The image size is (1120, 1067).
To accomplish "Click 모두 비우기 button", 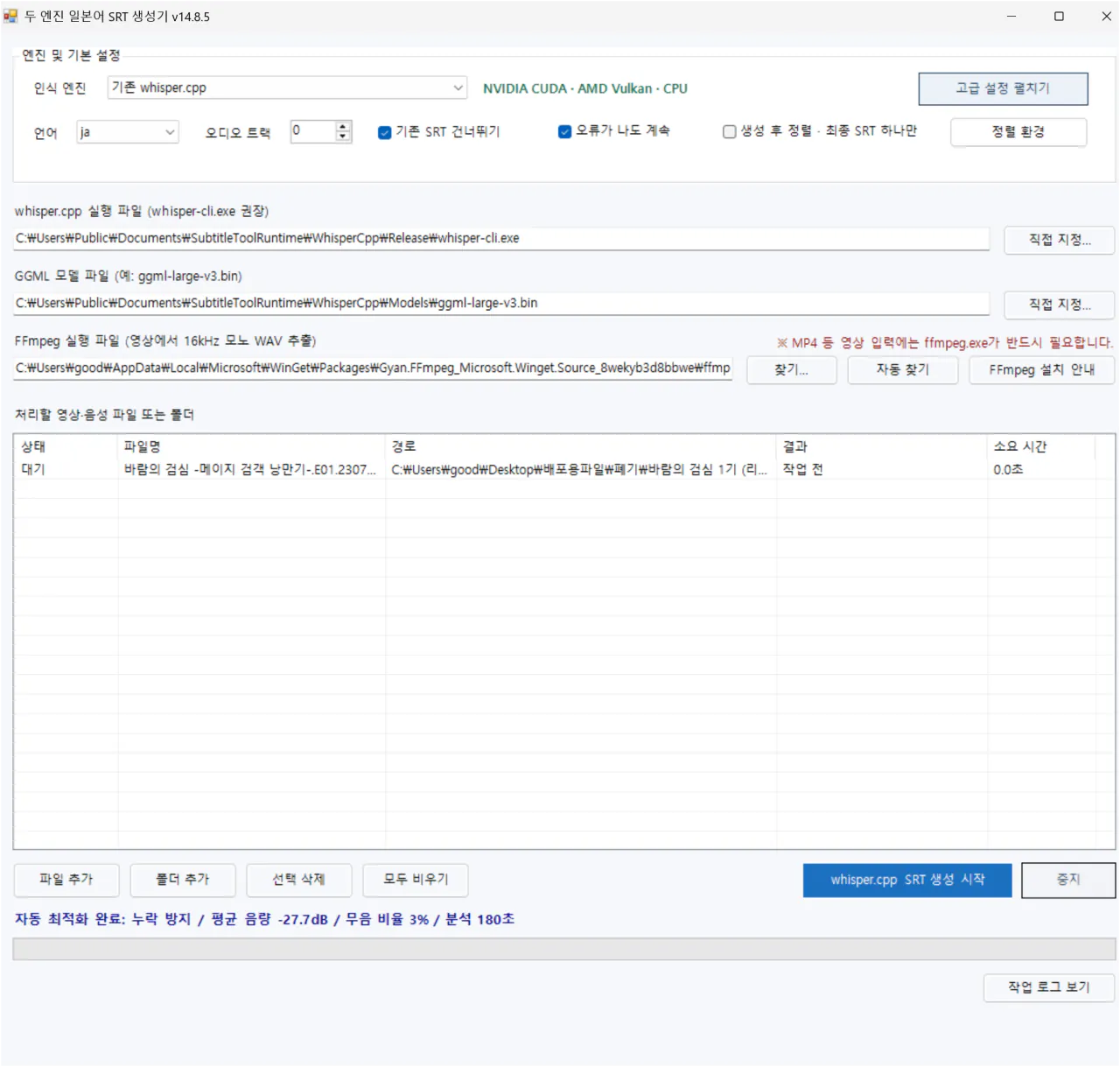I will (416, 880).
